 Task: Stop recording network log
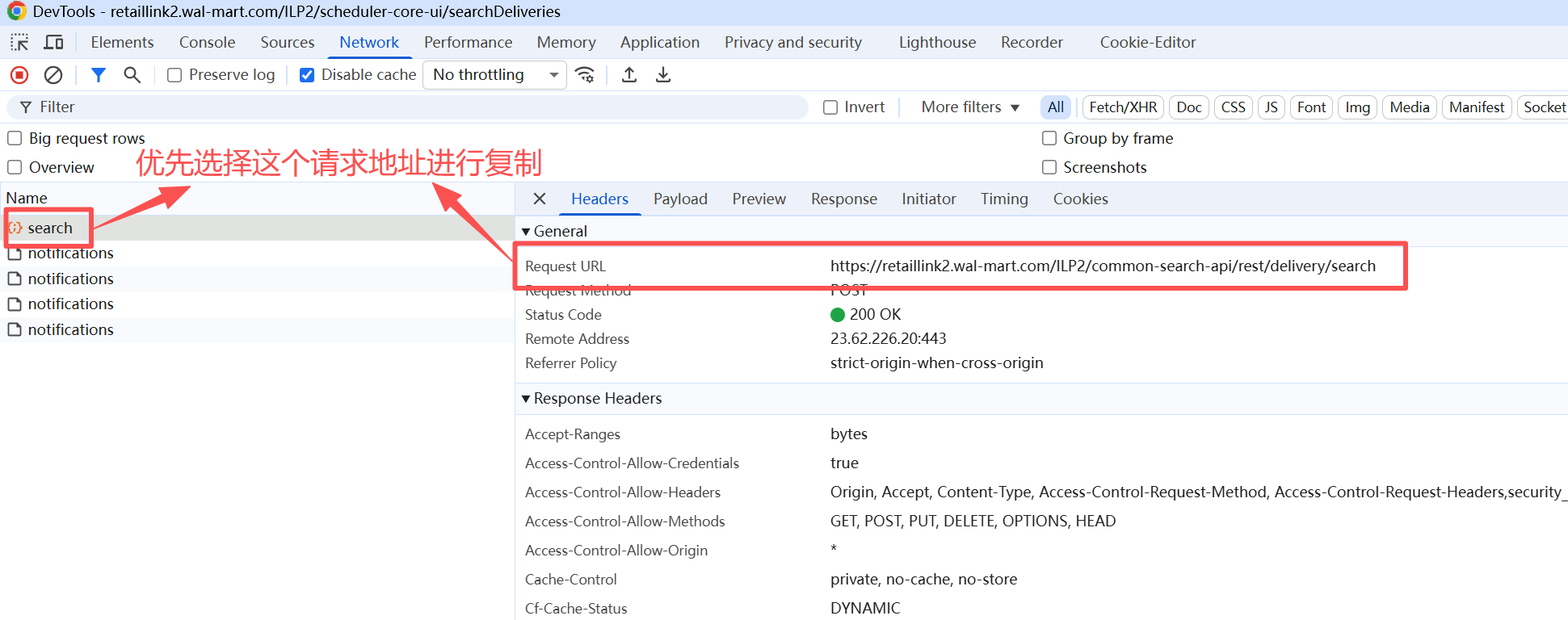pos(19,75)
